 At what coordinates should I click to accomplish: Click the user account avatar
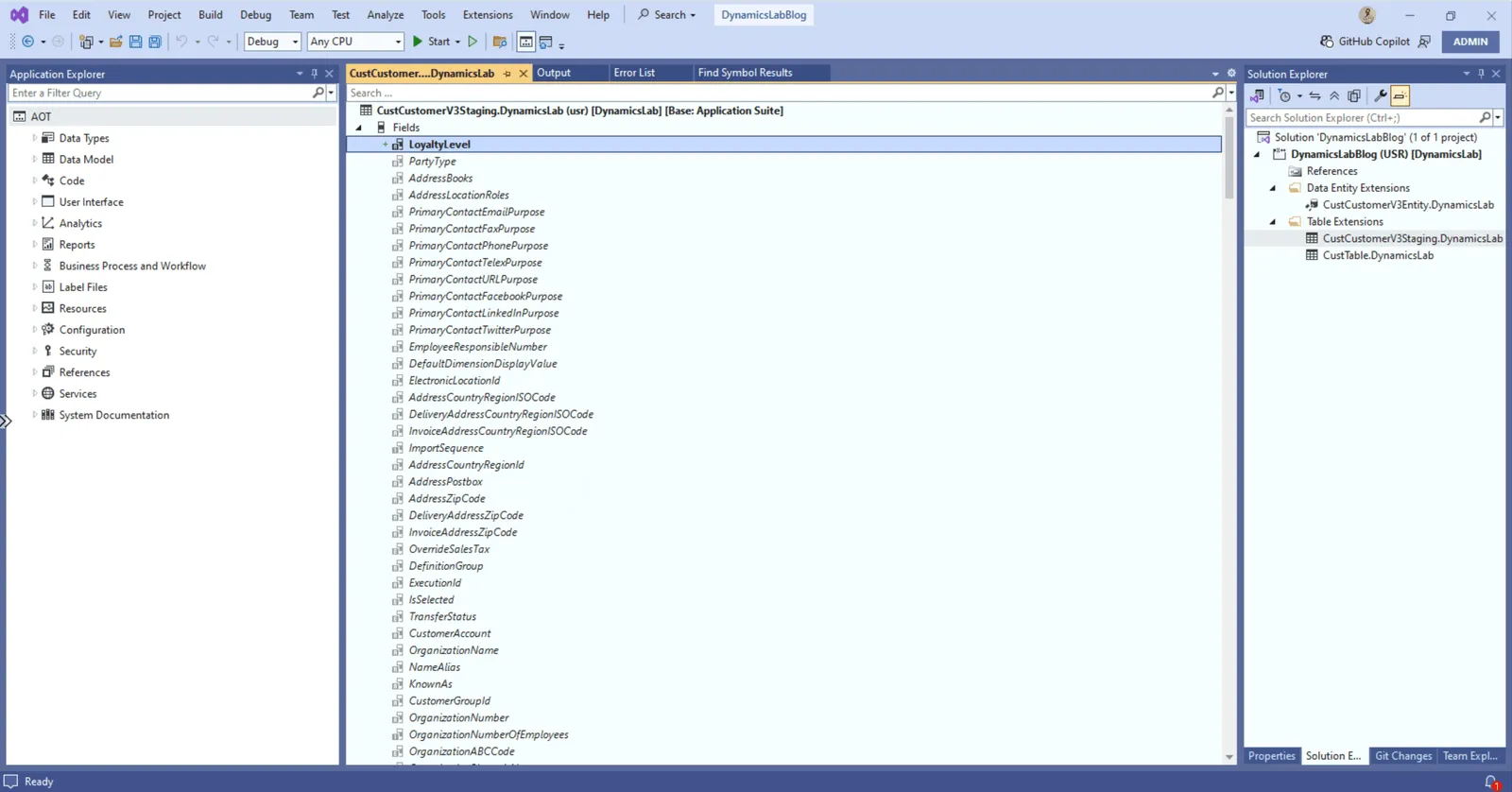point(1366,15)
